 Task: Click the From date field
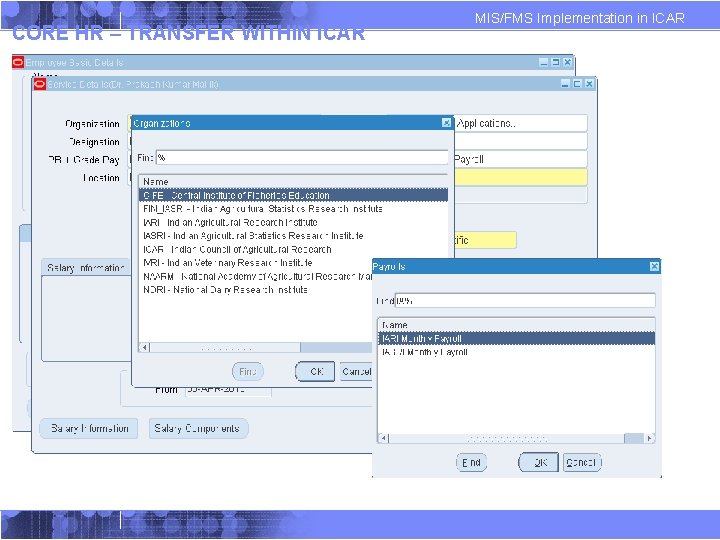(228, 391)
